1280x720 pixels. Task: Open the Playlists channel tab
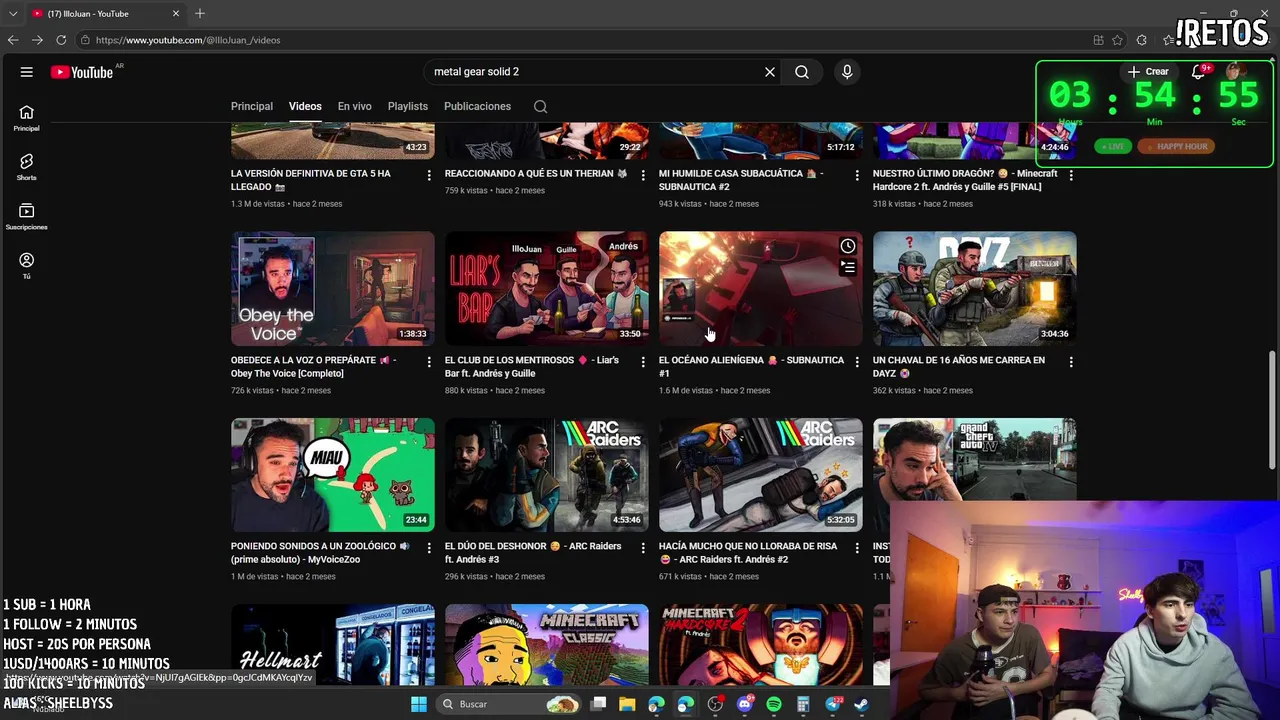pyautogui.click(x=408, y=106)
